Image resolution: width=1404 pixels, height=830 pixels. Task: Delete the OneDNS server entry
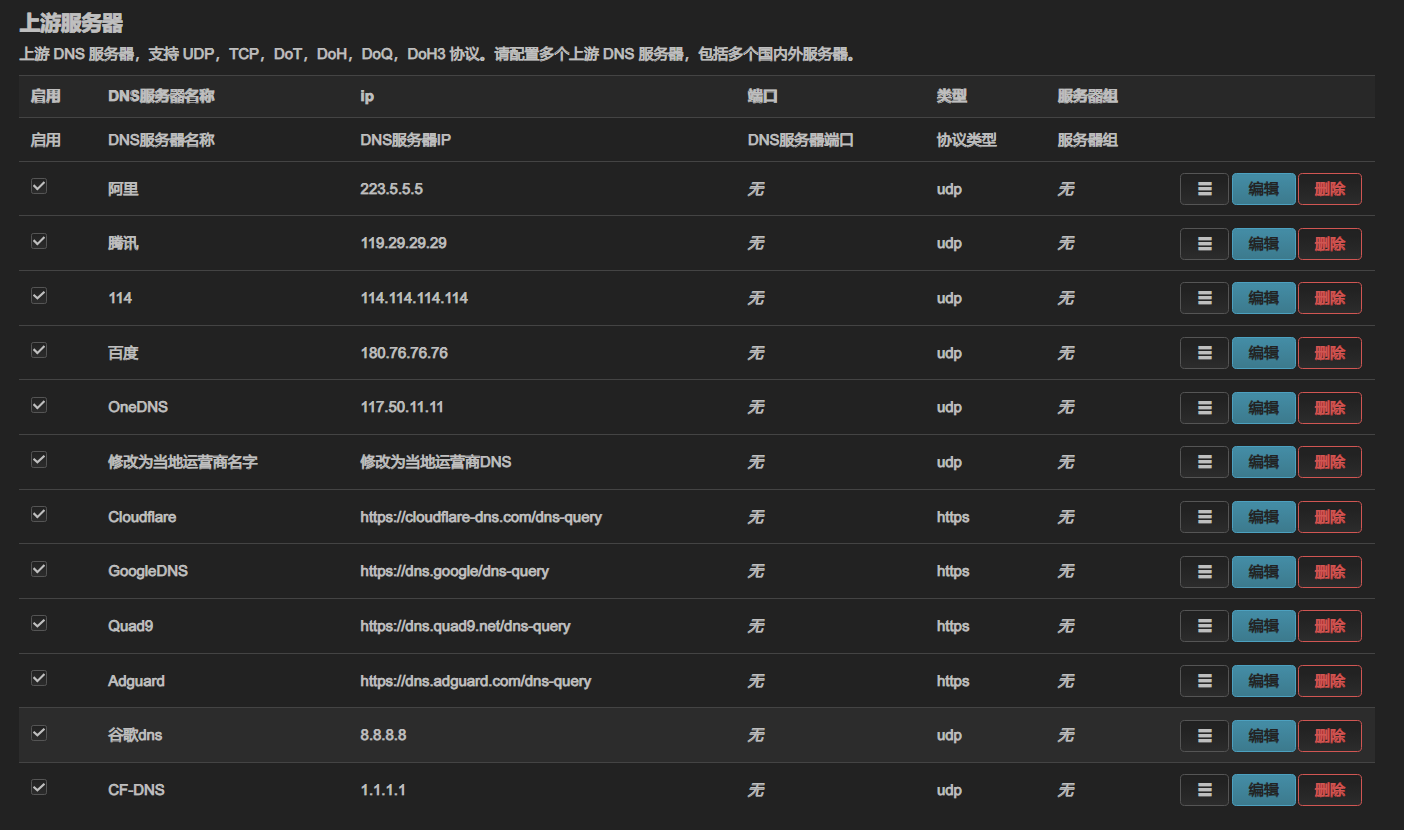coord(1329,407)
